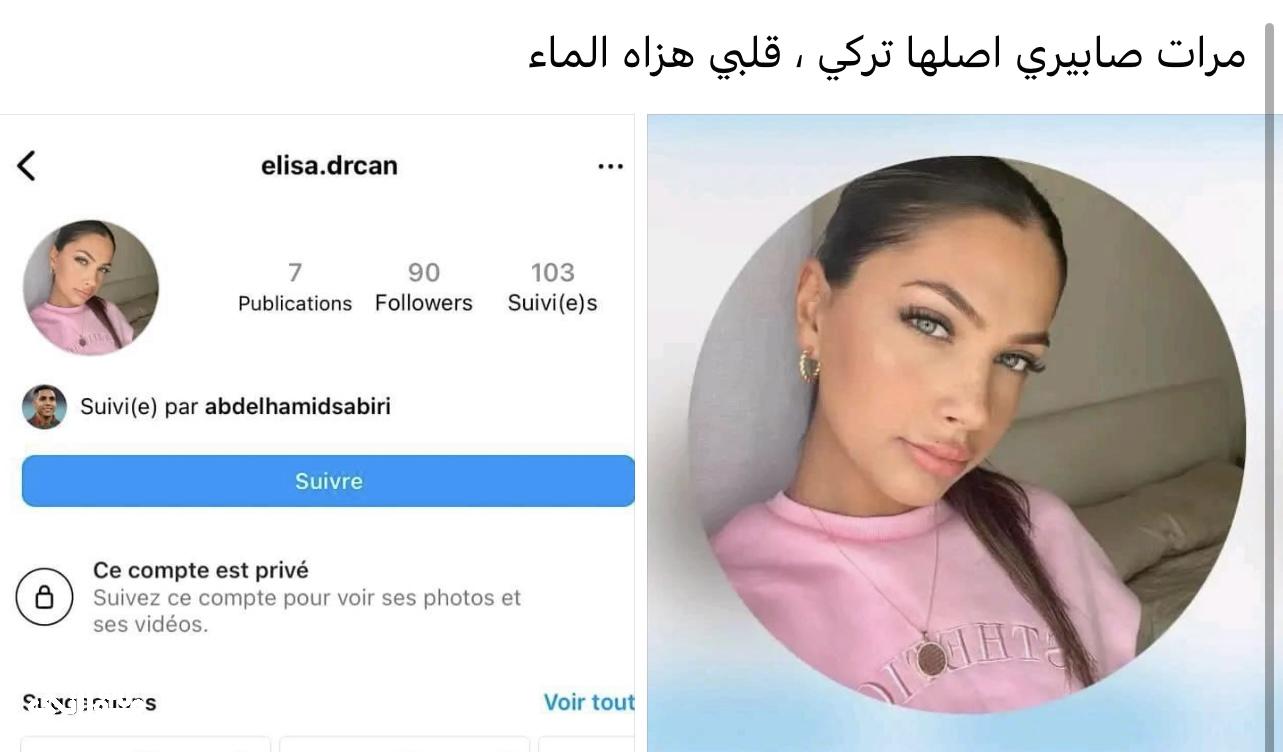Open the three-dots more options menu
The width and height of the screenshot is (1283, 752).
(x=610, y=166)
